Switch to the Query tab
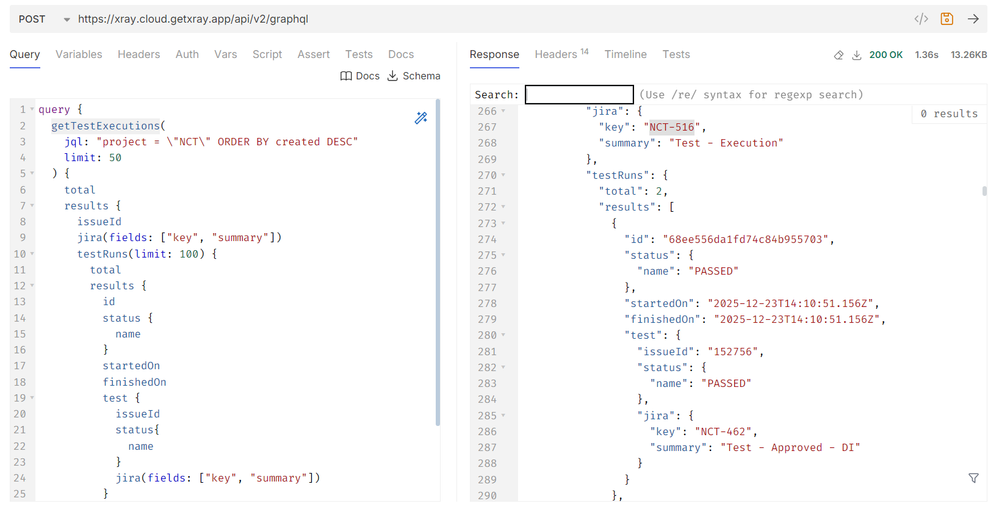Viewport: 999px width, 509px height. coord(24,55)
